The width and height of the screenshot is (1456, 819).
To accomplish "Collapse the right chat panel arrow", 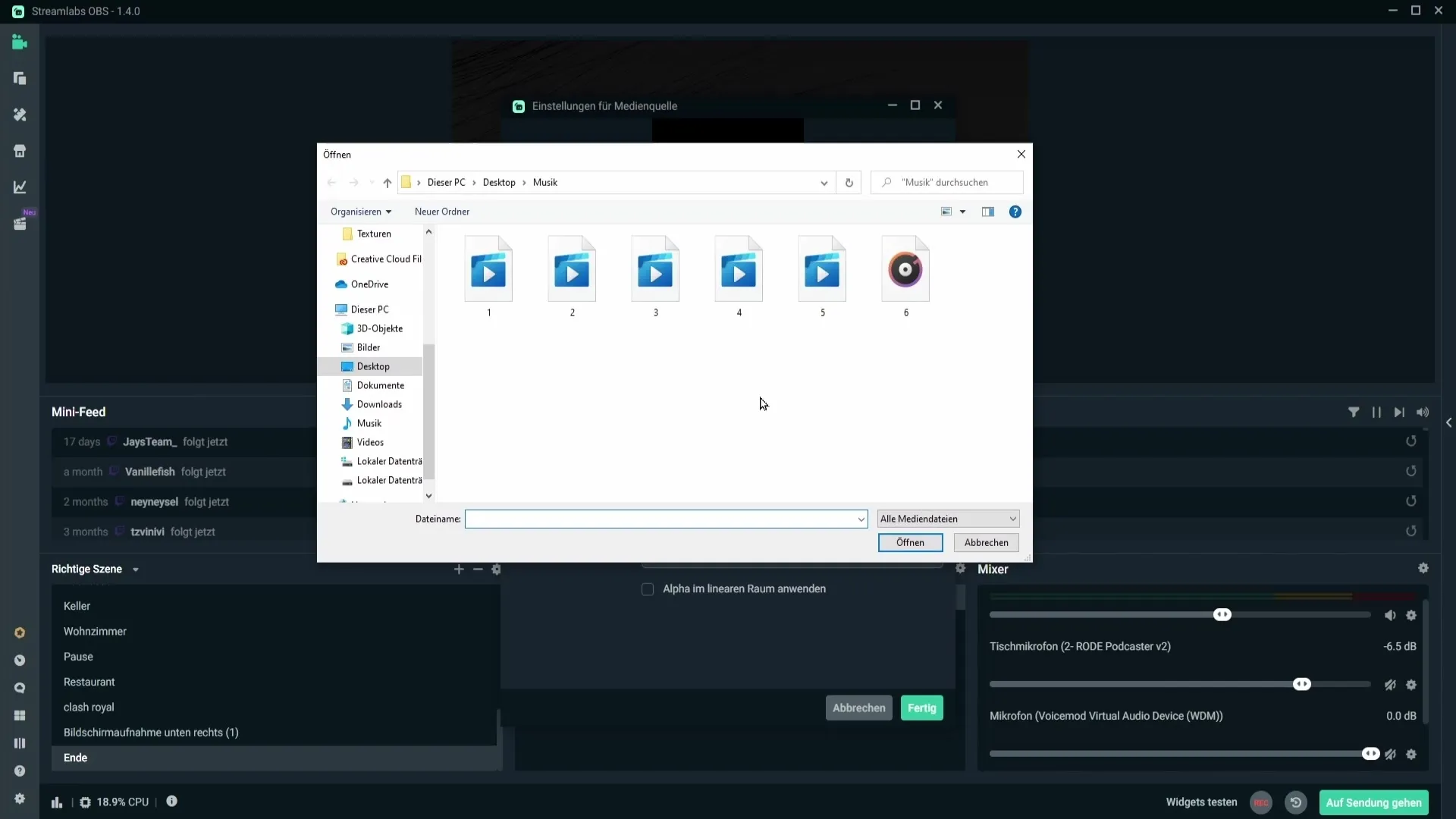I will click(x=1449, y=423).
